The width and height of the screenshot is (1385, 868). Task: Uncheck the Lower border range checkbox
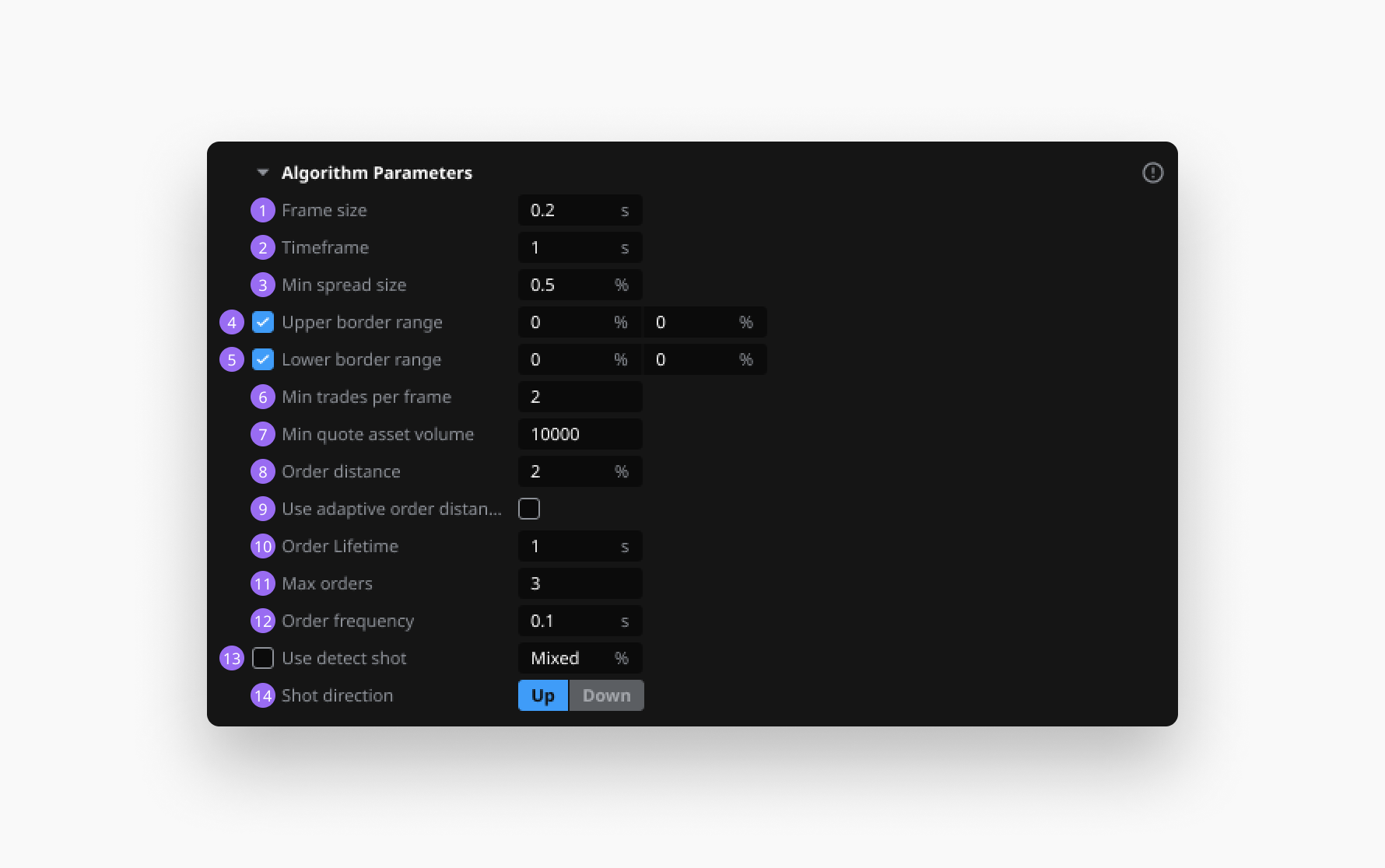[263, 359]
